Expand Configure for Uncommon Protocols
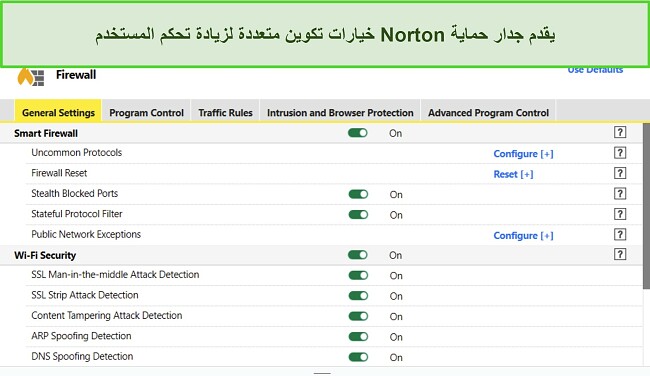 (523, 154)
